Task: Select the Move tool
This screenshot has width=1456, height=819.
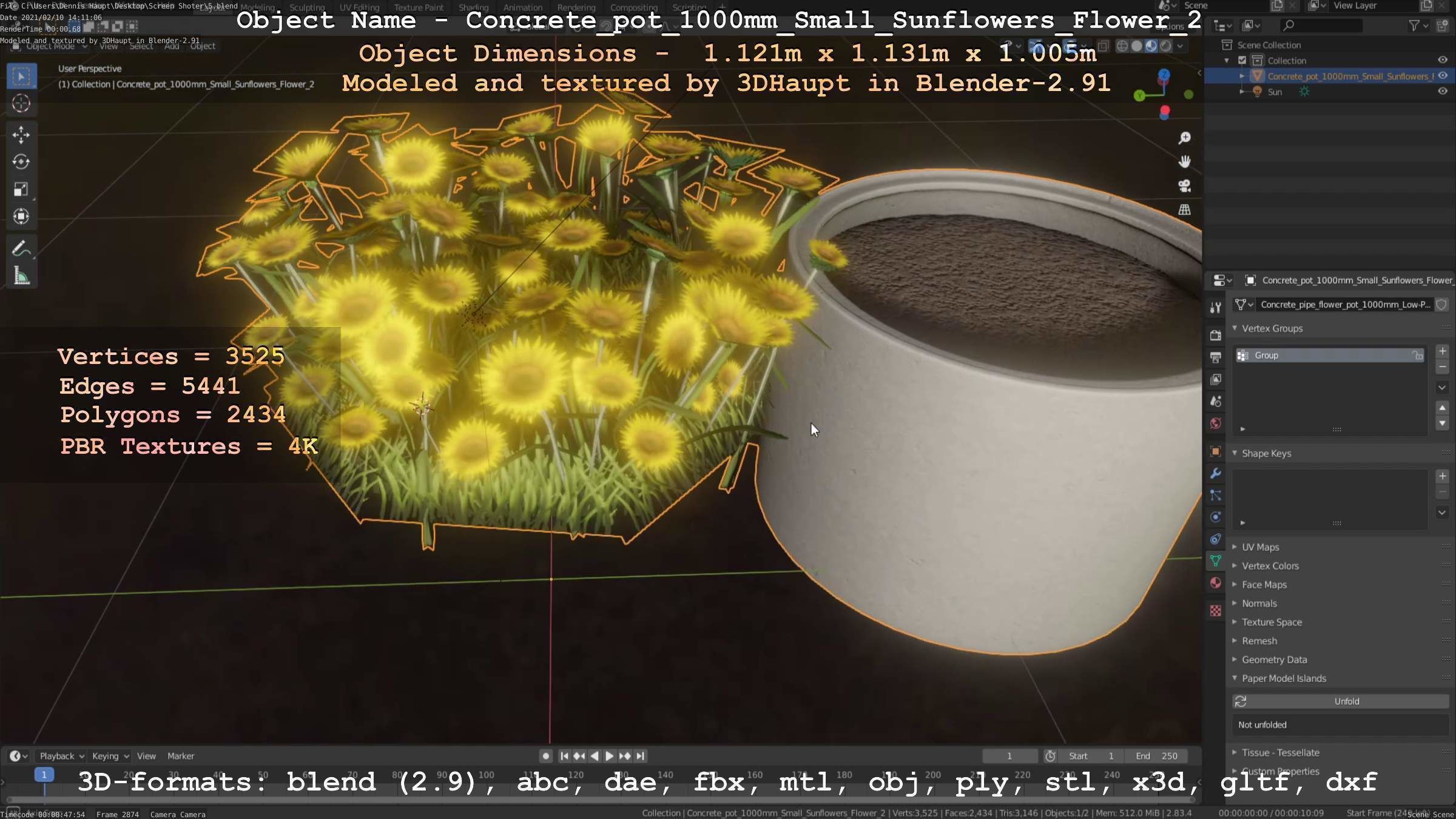Action: pyautogui.click(x=21, y=135)
